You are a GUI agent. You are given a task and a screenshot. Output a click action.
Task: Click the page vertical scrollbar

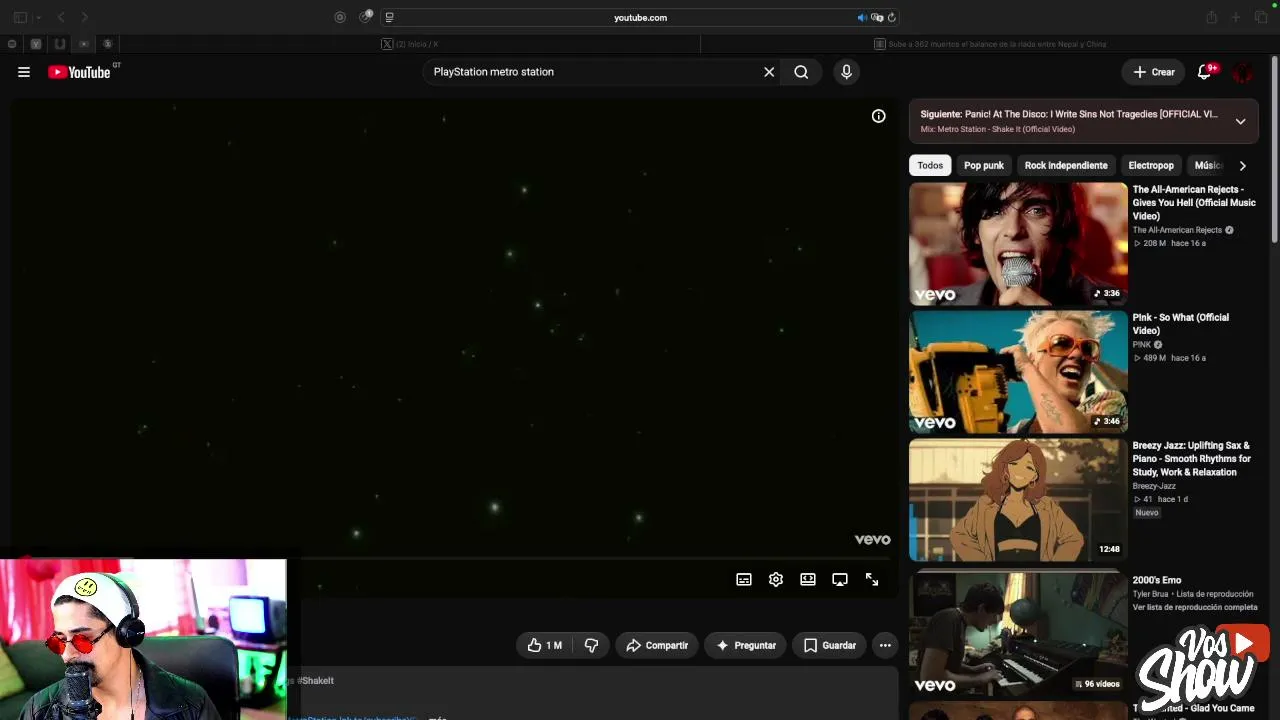point(1274,150)
